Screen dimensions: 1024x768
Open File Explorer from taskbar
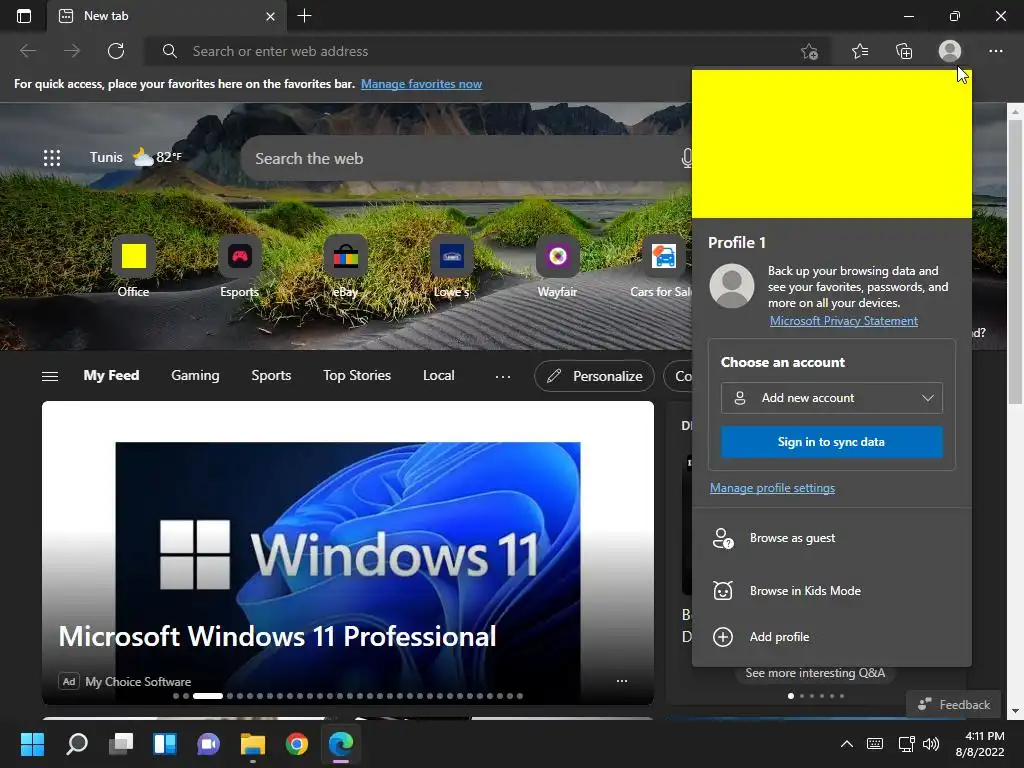253,744
